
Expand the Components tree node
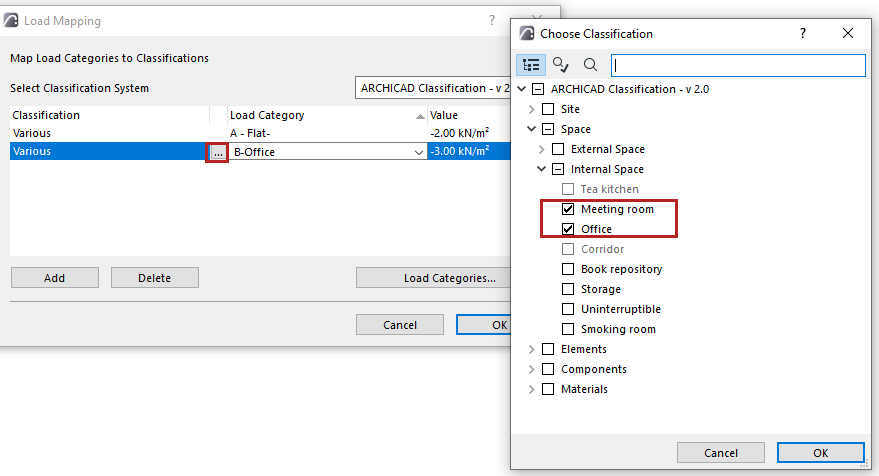(x=531, y=369)
